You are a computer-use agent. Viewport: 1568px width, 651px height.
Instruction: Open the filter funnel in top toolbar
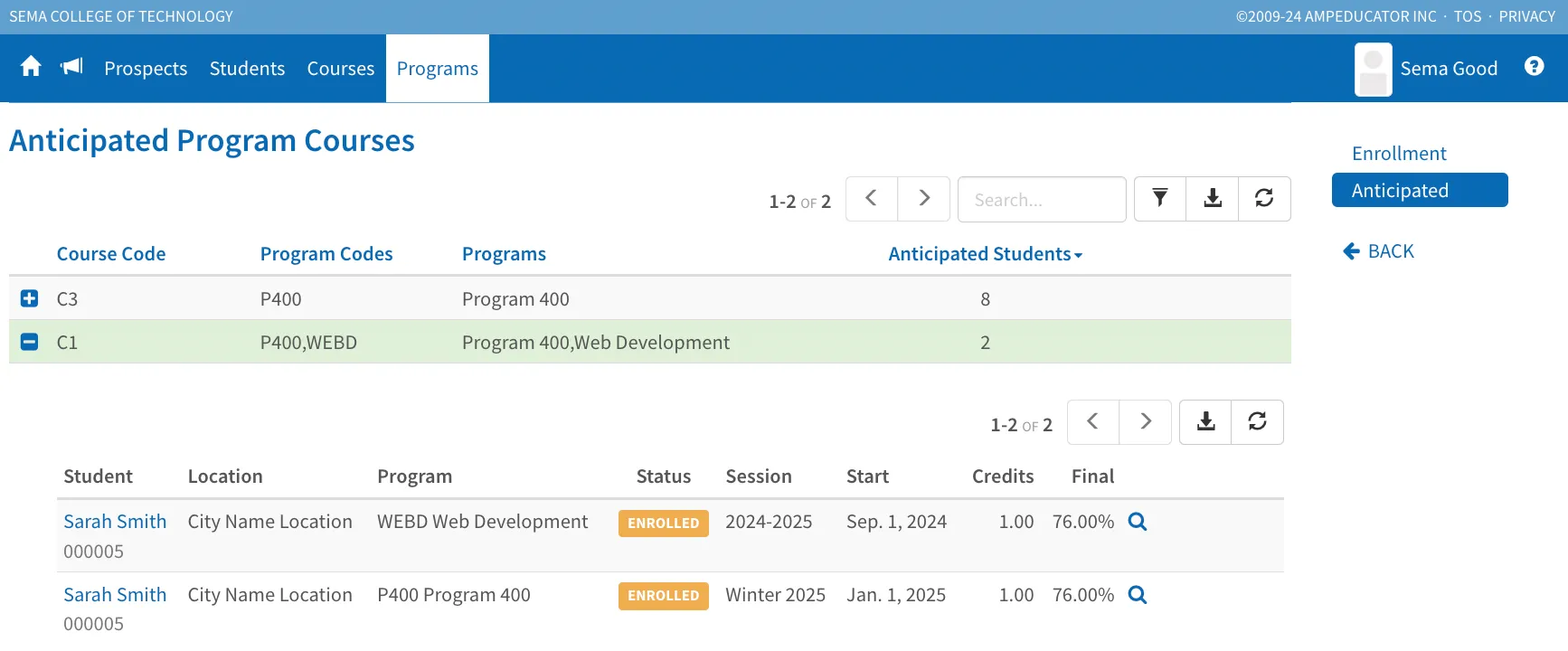1160,199
